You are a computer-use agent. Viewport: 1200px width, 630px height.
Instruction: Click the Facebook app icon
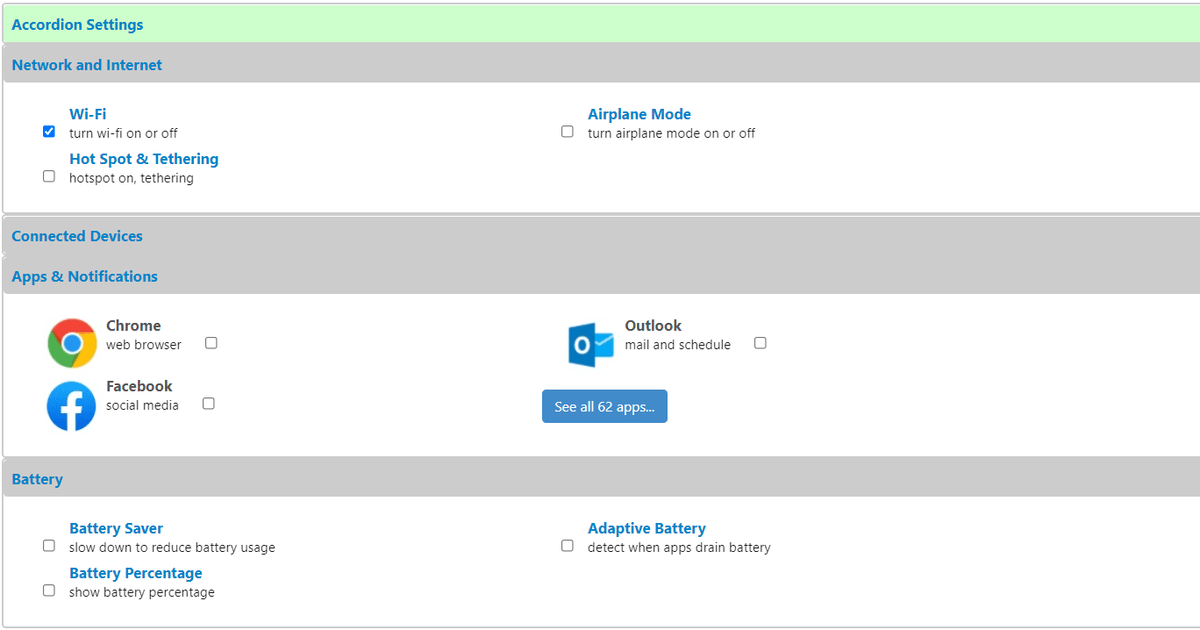72,406
